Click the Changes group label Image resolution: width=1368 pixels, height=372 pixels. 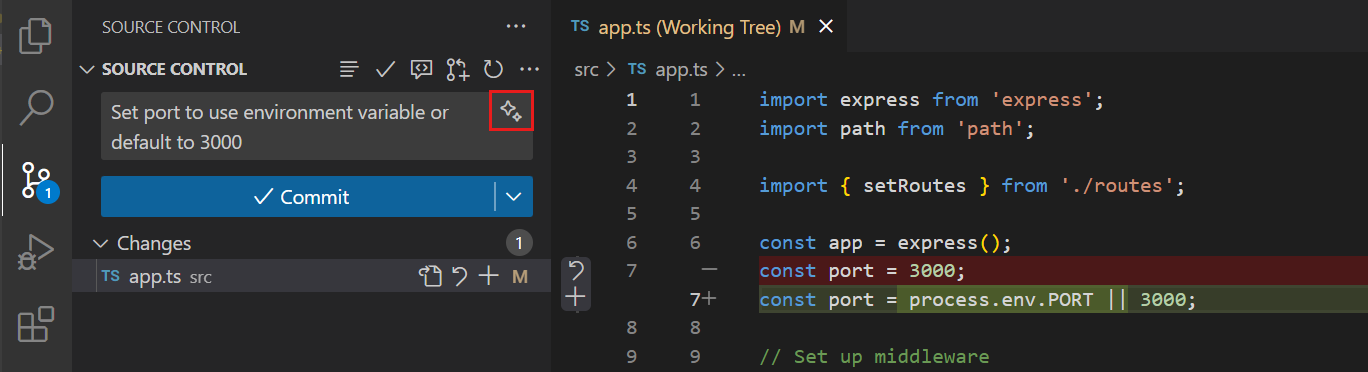click(x=154, y=243)
